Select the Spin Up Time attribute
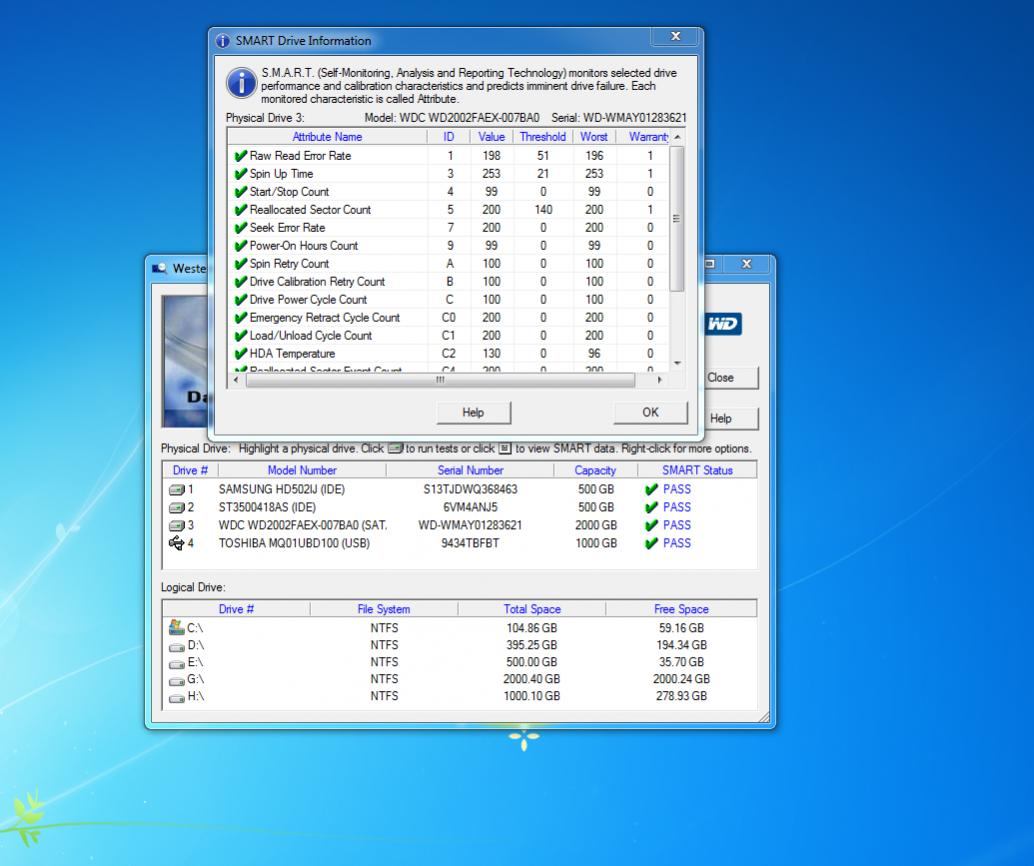 click(x=448, y=173)
